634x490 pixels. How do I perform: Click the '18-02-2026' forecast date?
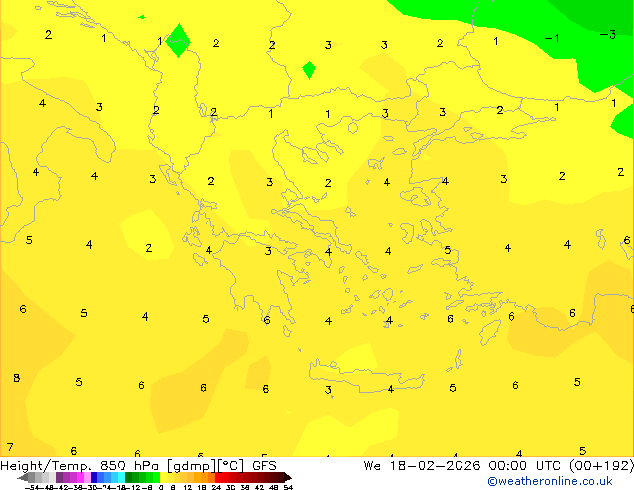[435, 465]
